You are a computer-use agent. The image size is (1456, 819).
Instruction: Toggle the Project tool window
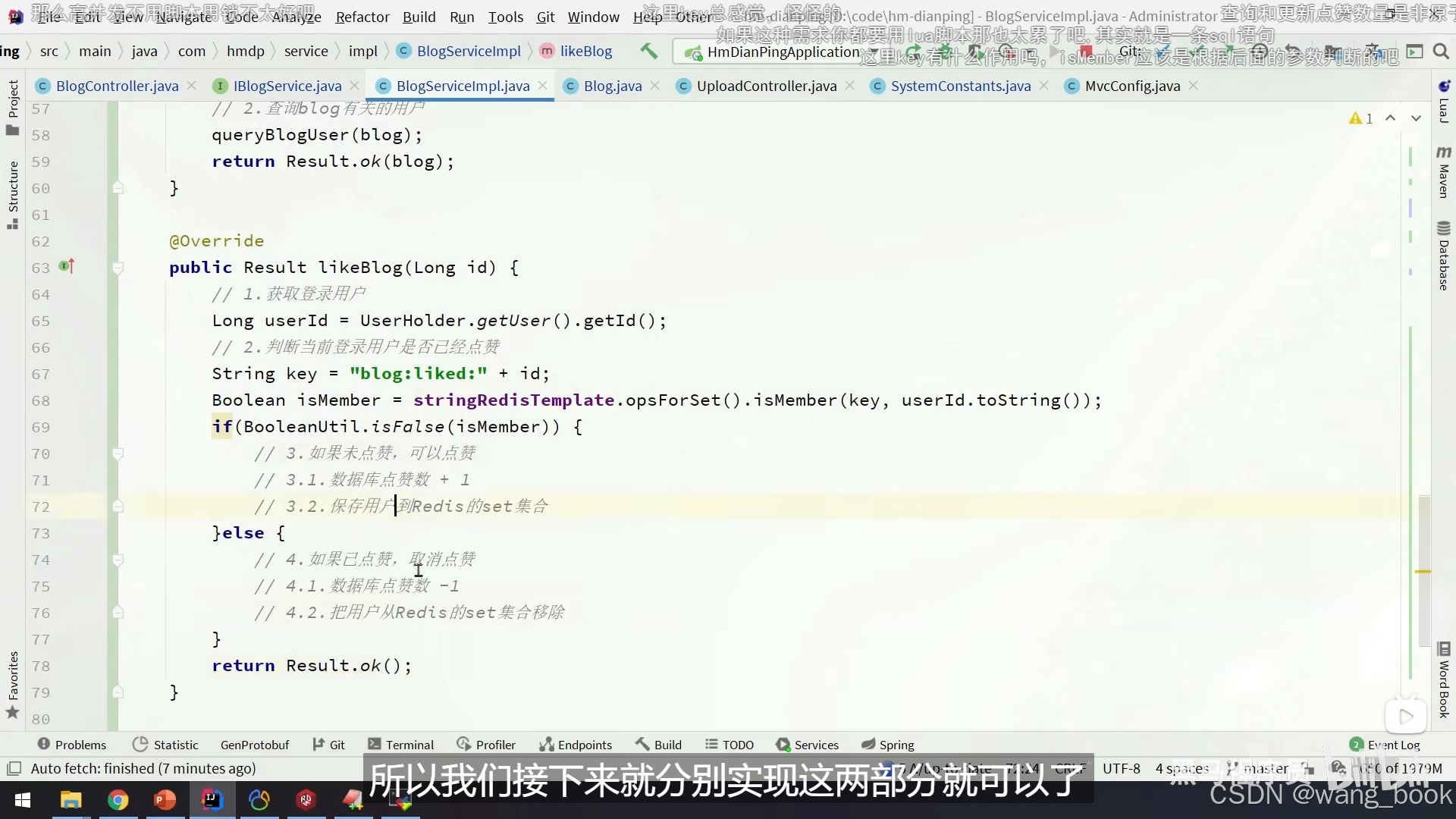[12, 107]
